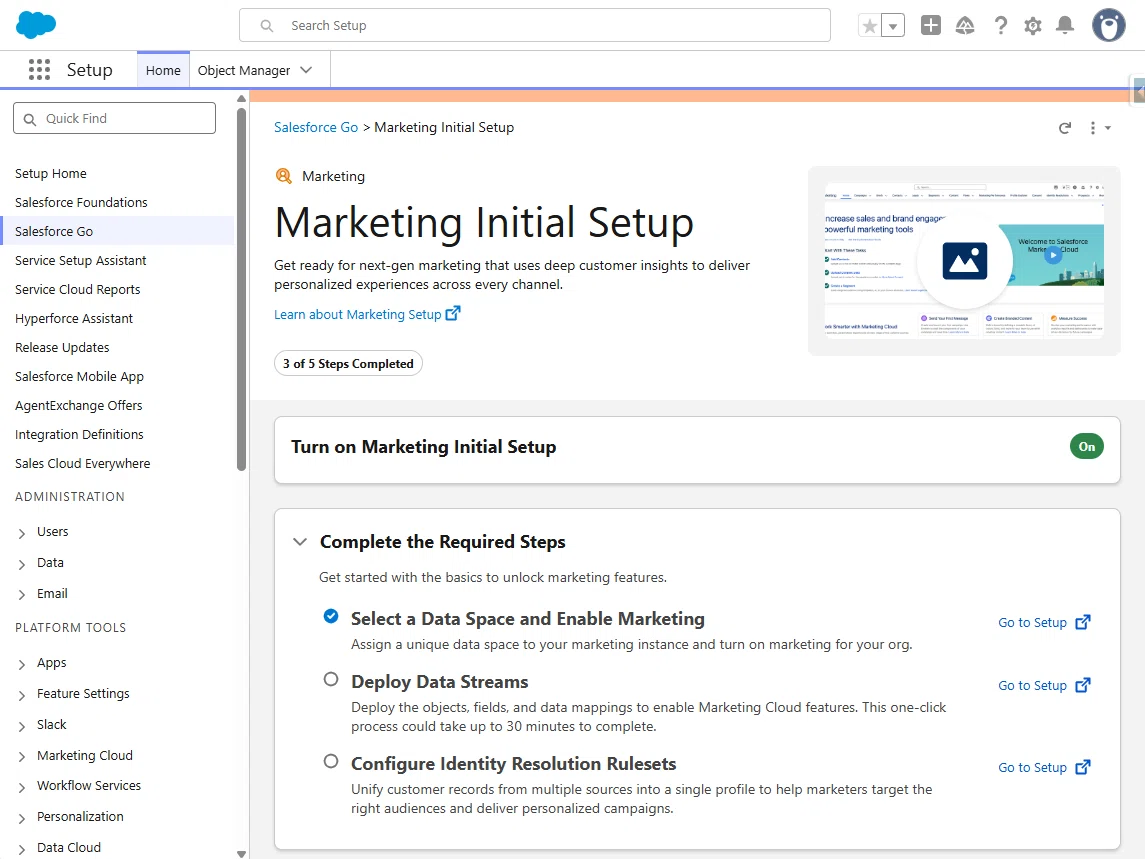Open the user profile avatar

[1108, 26]
